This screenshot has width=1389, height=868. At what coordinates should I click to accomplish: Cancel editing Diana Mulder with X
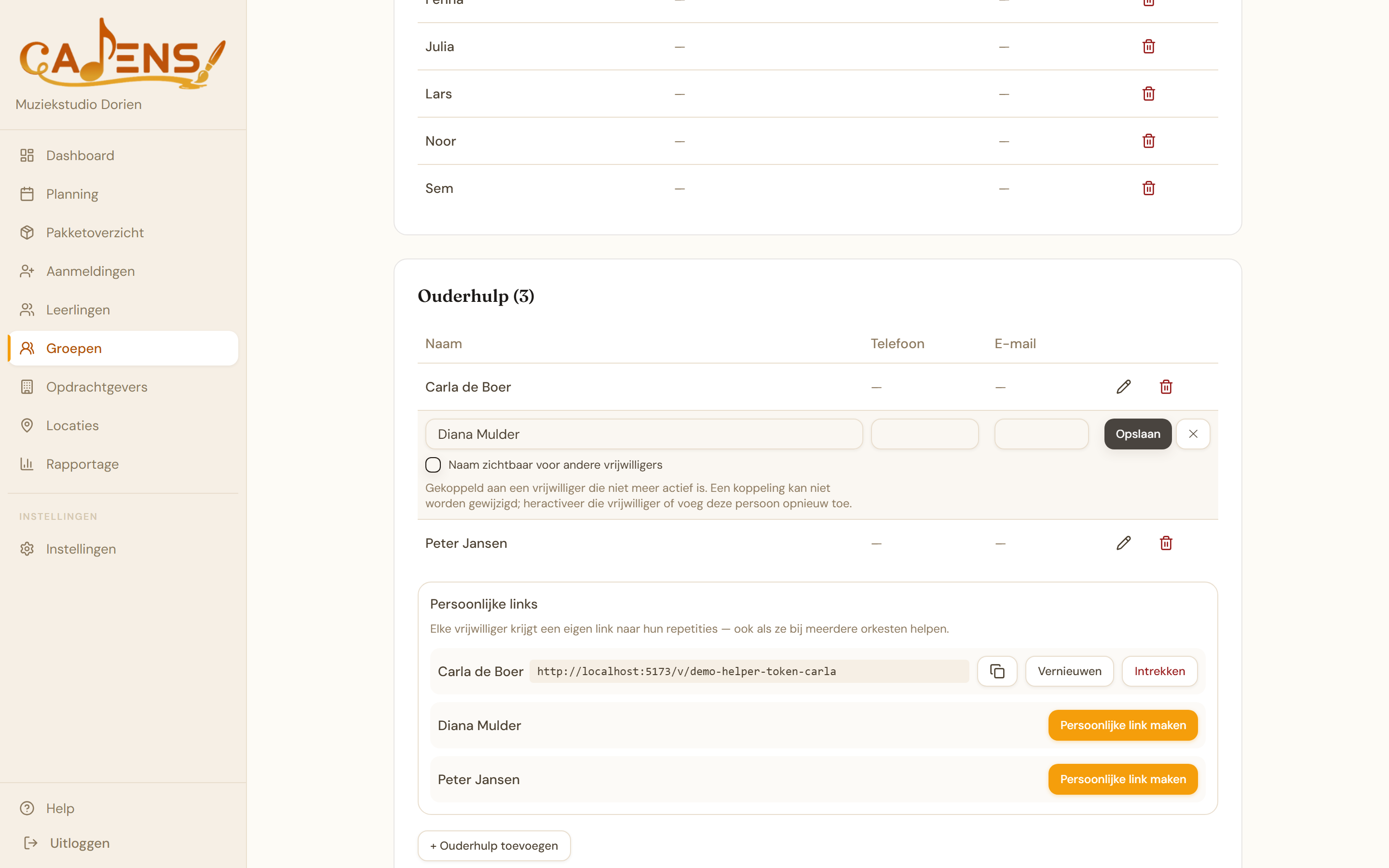pyautogui.click(x=1193, y=434)
